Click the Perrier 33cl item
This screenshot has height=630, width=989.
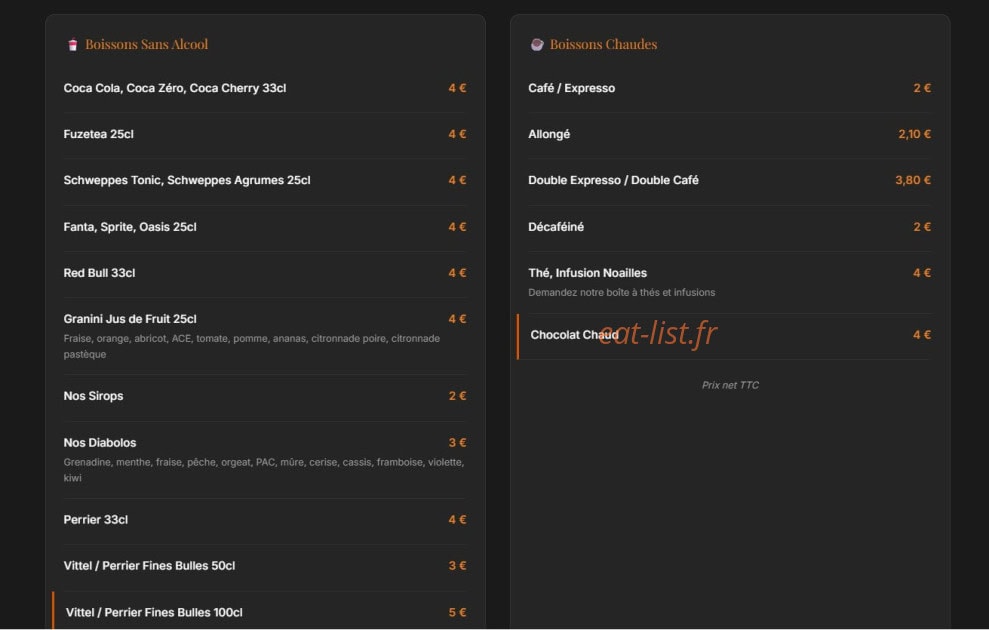click(265, 520)
